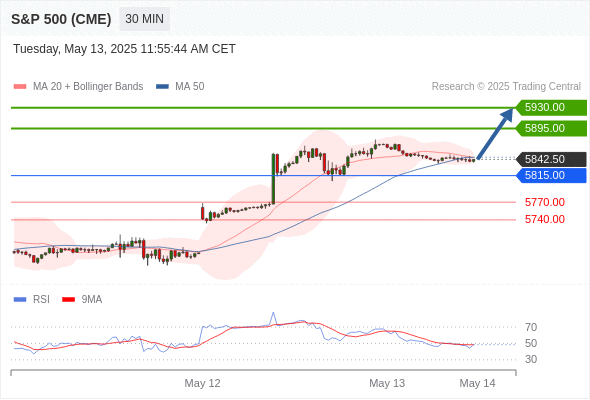590x400 pixels.
Task: Click the 30 MIN timeframe badge
Action: click(x=144, y=19)
